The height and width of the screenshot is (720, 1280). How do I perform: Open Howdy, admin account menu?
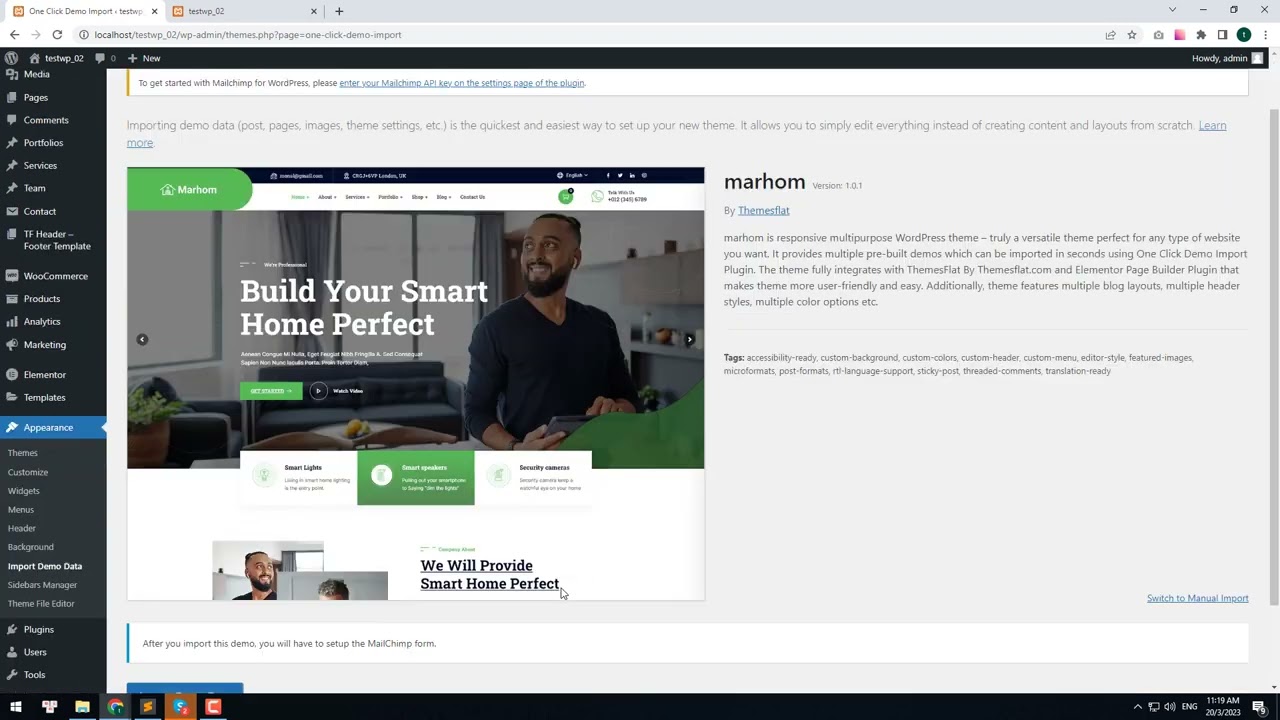(x=1227, y=58)
